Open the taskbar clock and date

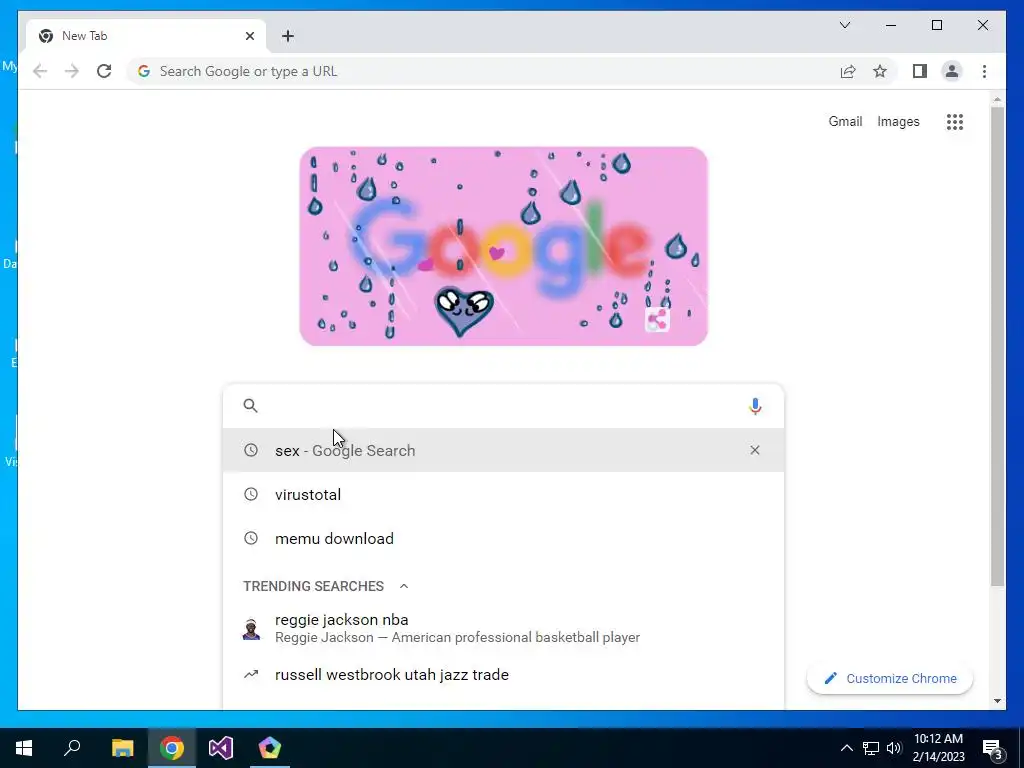click(938, 748)
